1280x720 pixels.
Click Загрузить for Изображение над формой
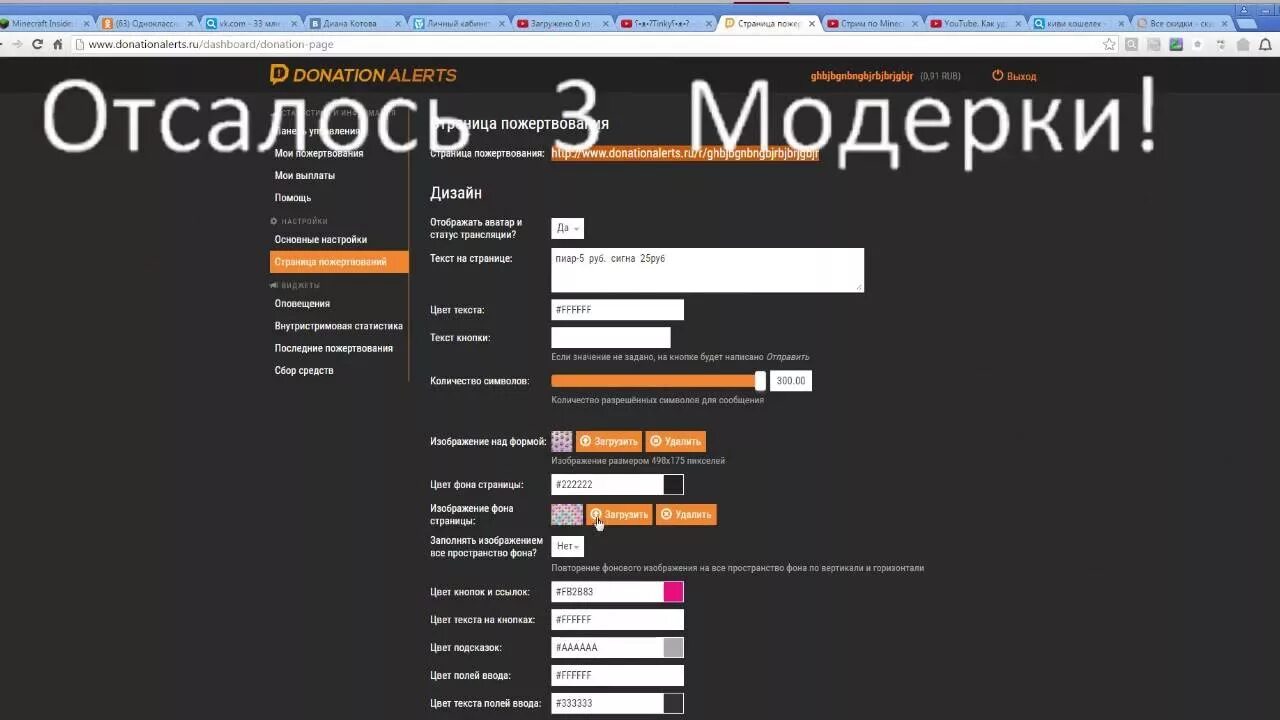click(609, 441)
